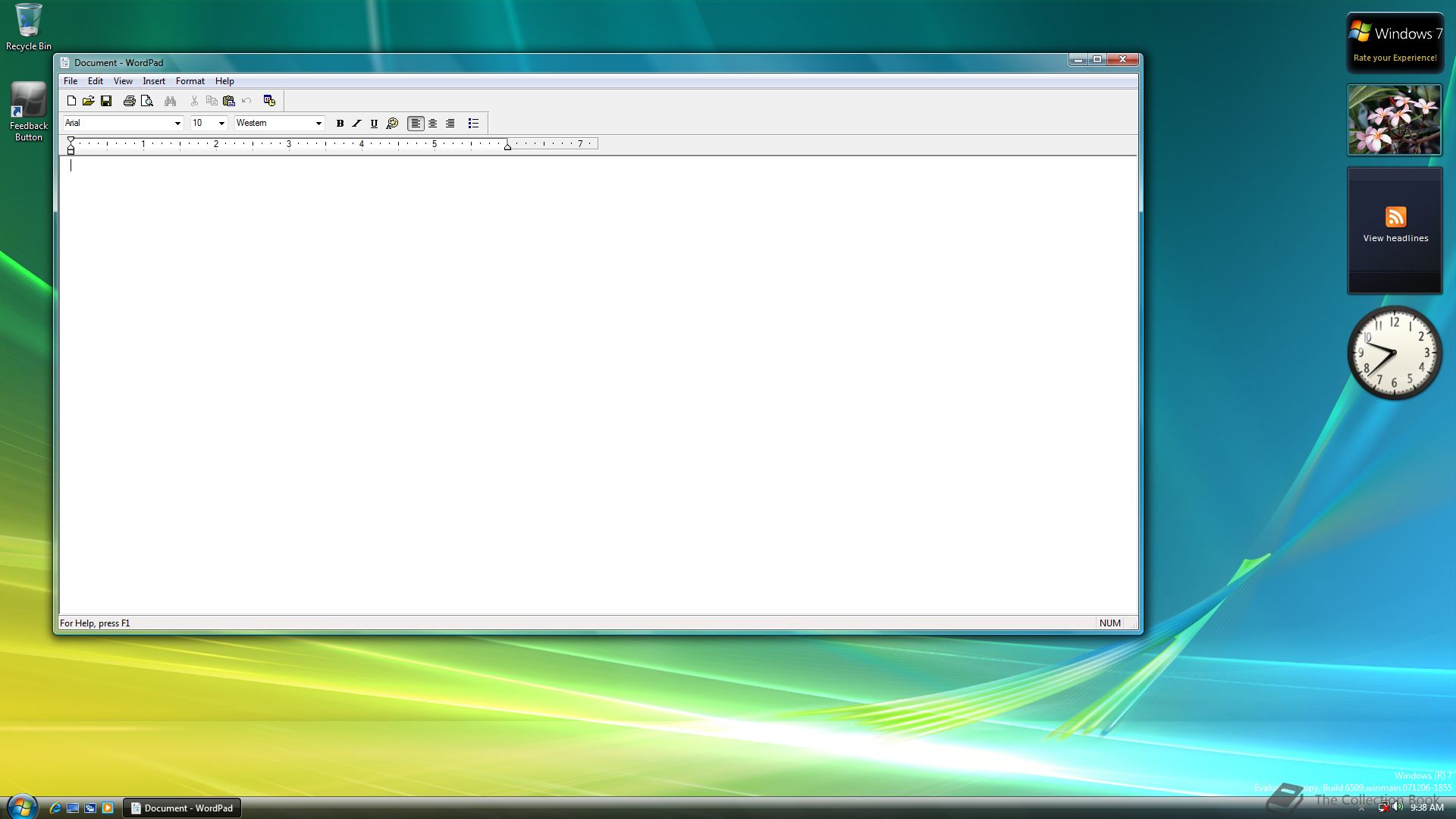
Task: Launch Windows Media Player from Quick Launch
Action: [108, 808]
